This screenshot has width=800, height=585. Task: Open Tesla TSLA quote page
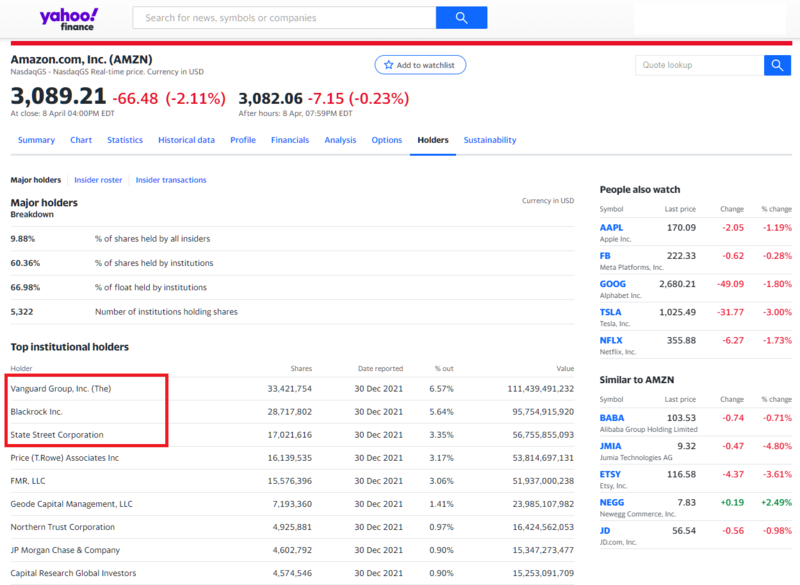tap(613, 312)
